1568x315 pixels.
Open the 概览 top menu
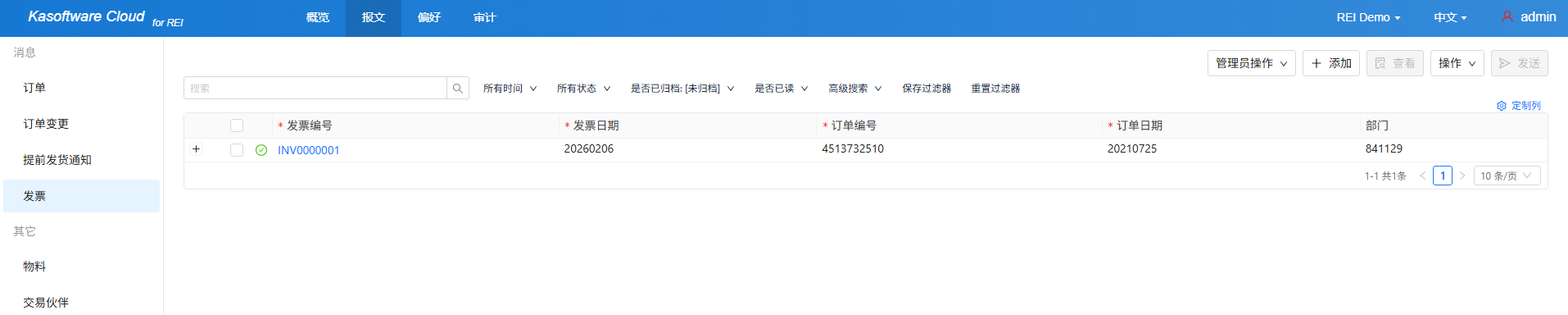point(318,18)
